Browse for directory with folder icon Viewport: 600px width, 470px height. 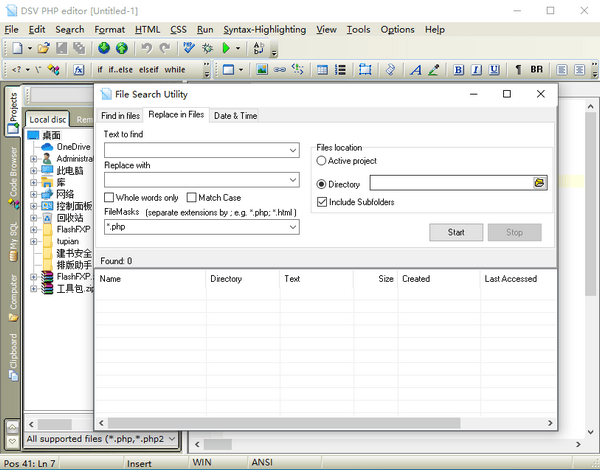[540, 183]
